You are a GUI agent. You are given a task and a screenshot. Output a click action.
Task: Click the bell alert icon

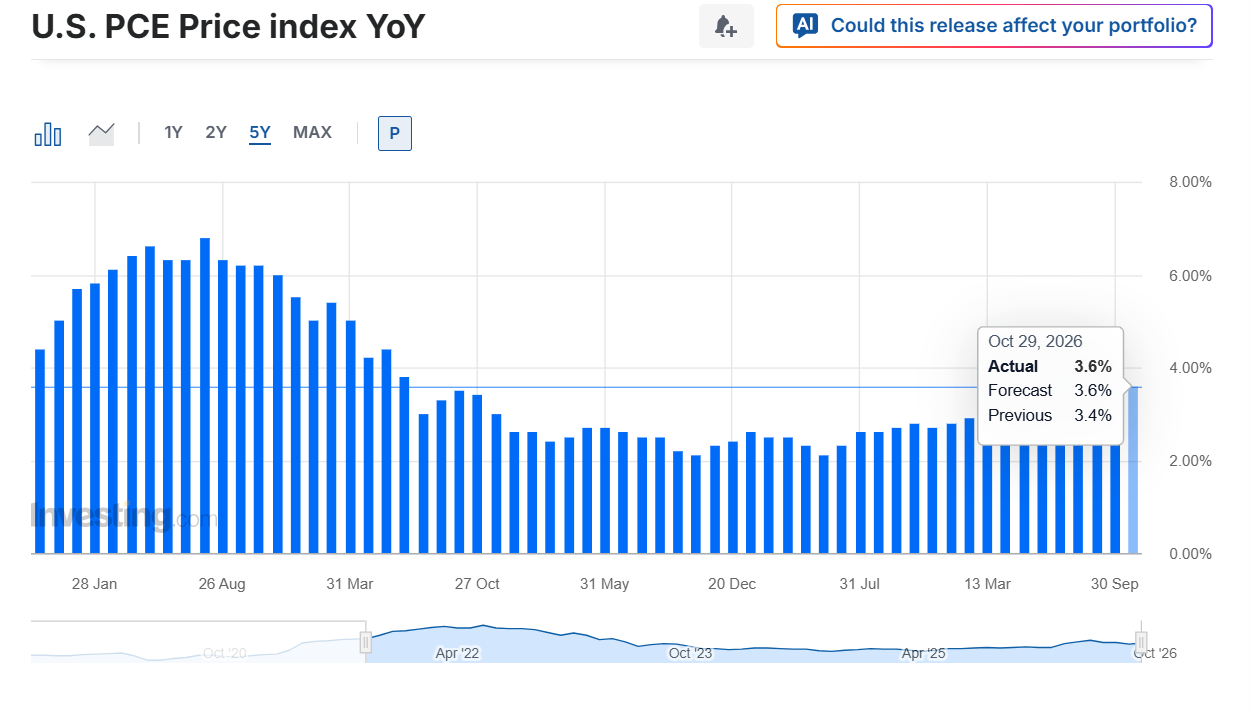726,26
